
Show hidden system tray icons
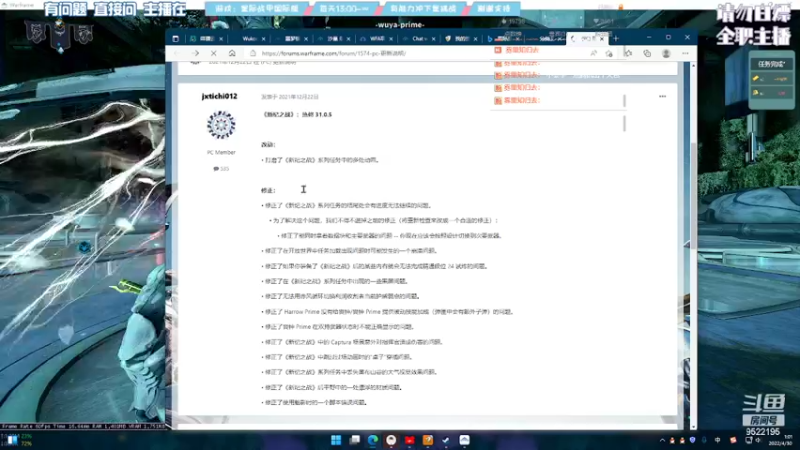662,440
